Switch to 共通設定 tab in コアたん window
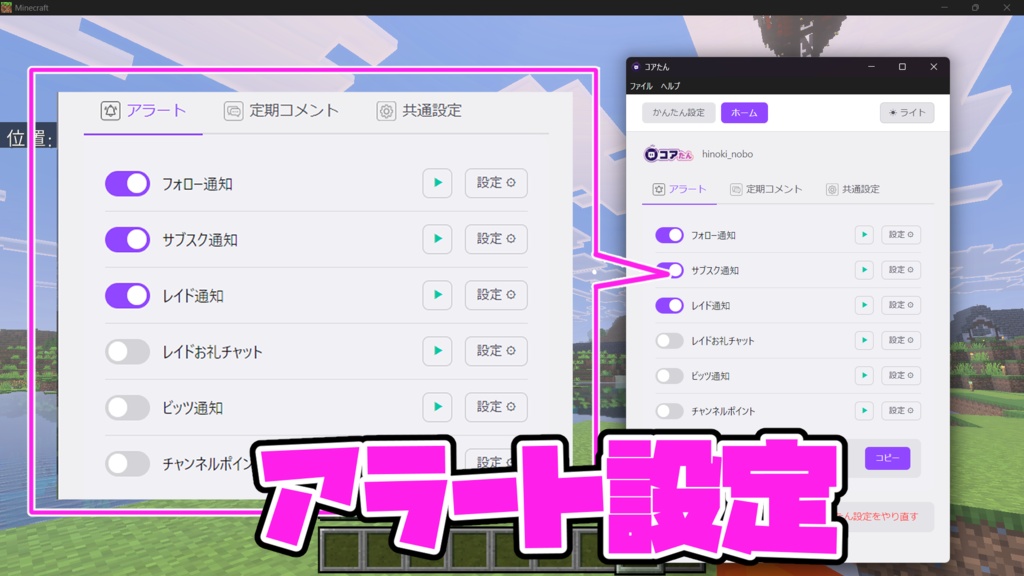This screenshot has width=1024, height=576. 853,189
